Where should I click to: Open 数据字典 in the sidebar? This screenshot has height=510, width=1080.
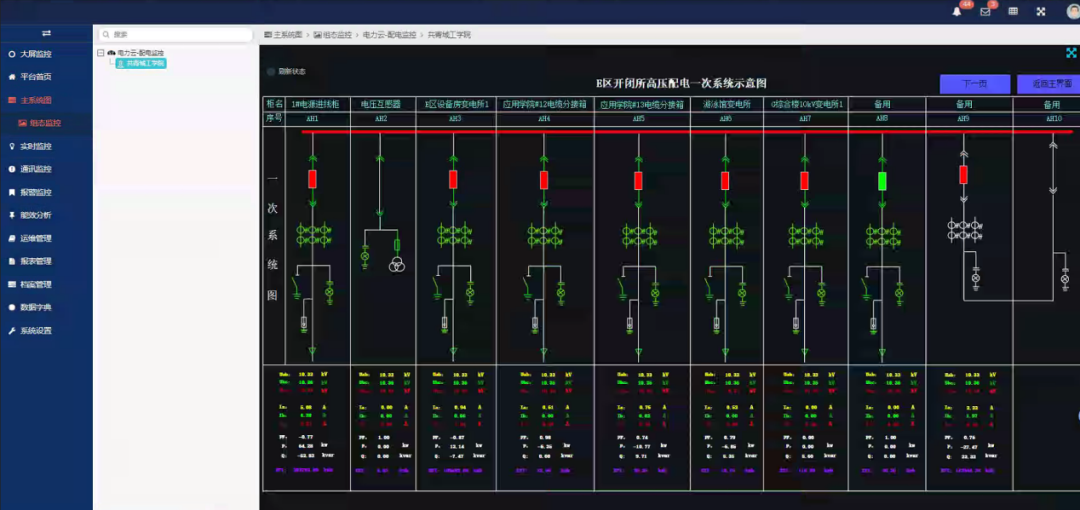pyautogui.click(x=46, y=307)
